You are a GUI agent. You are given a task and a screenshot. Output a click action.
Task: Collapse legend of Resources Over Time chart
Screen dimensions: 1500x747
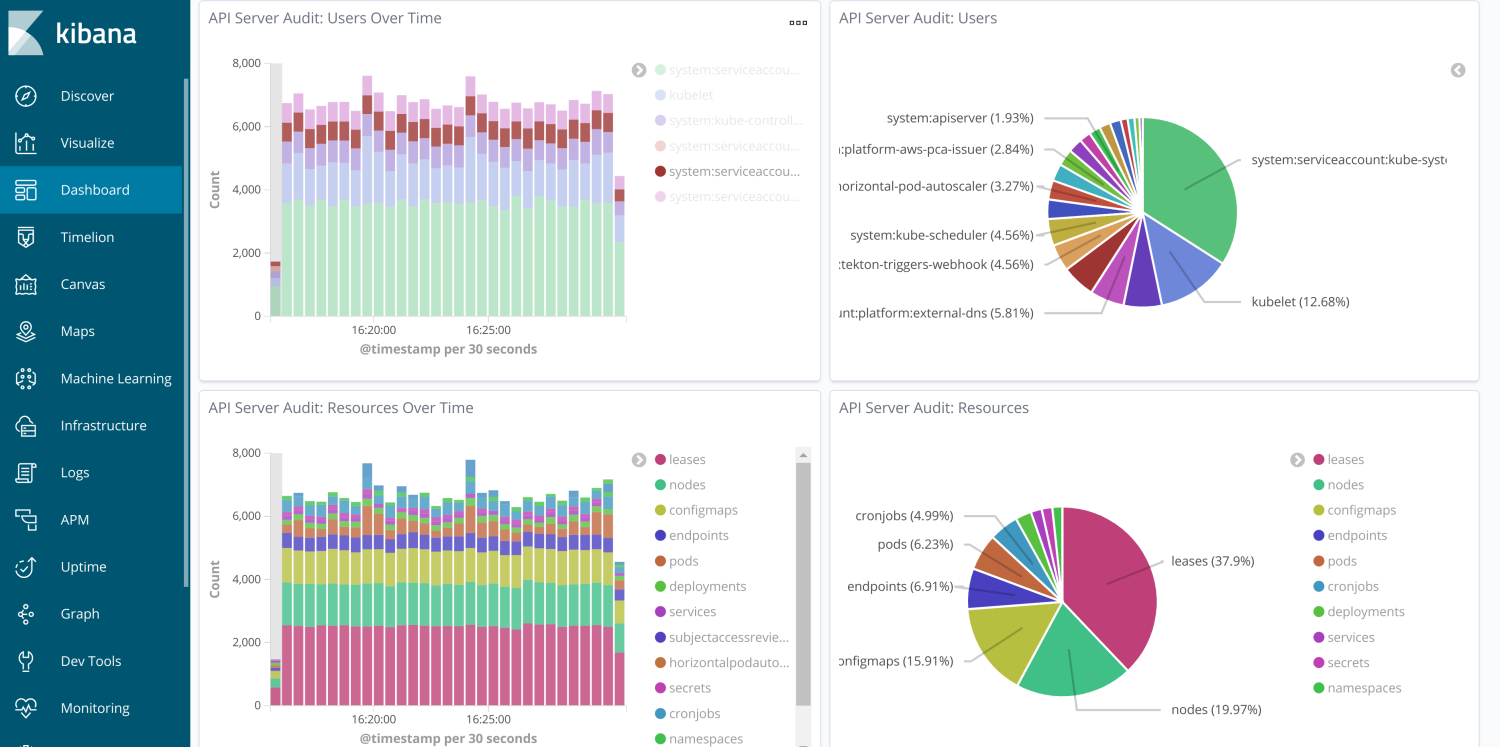639,460
